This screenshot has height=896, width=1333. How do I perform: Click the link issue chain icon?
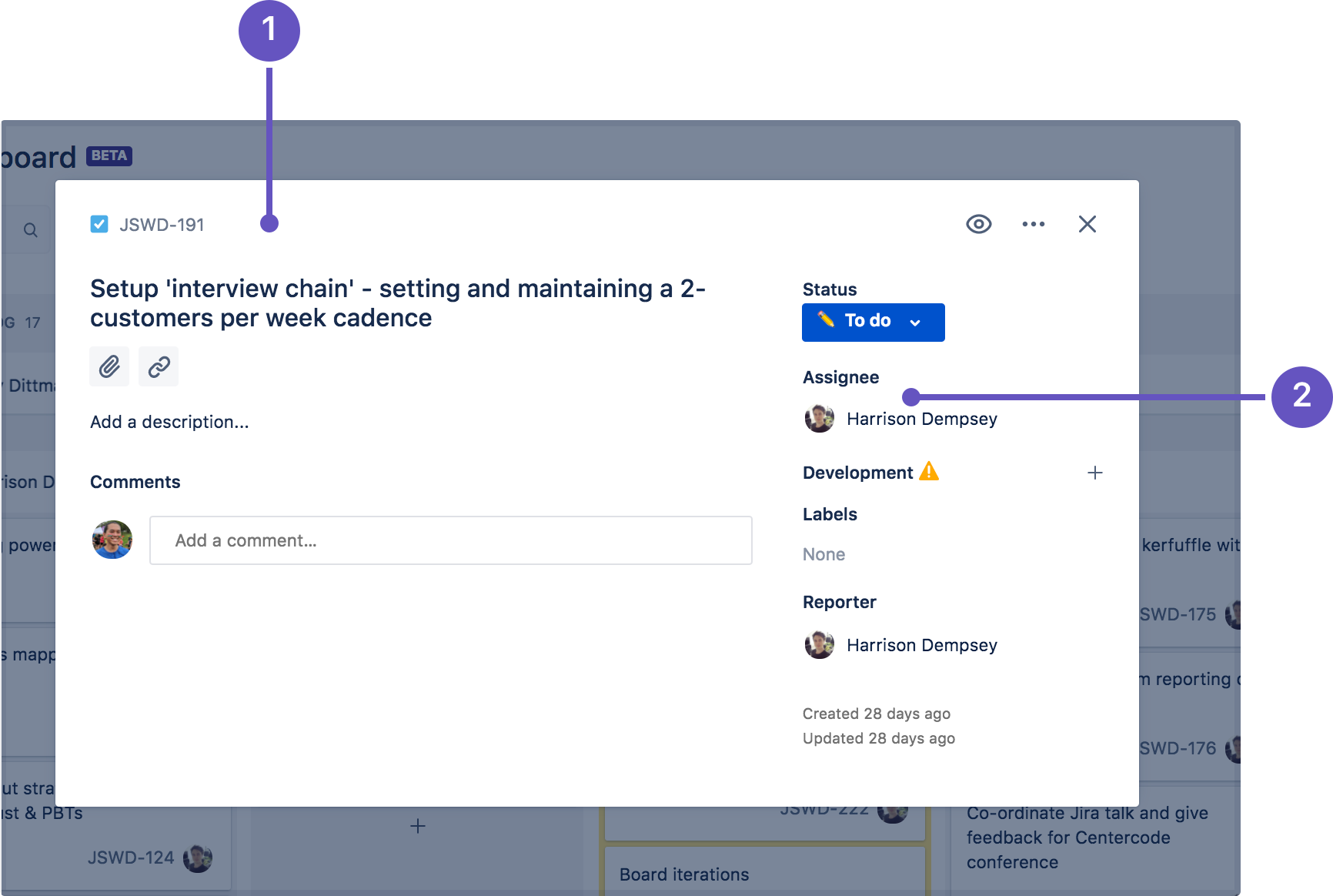click(159, 366)
